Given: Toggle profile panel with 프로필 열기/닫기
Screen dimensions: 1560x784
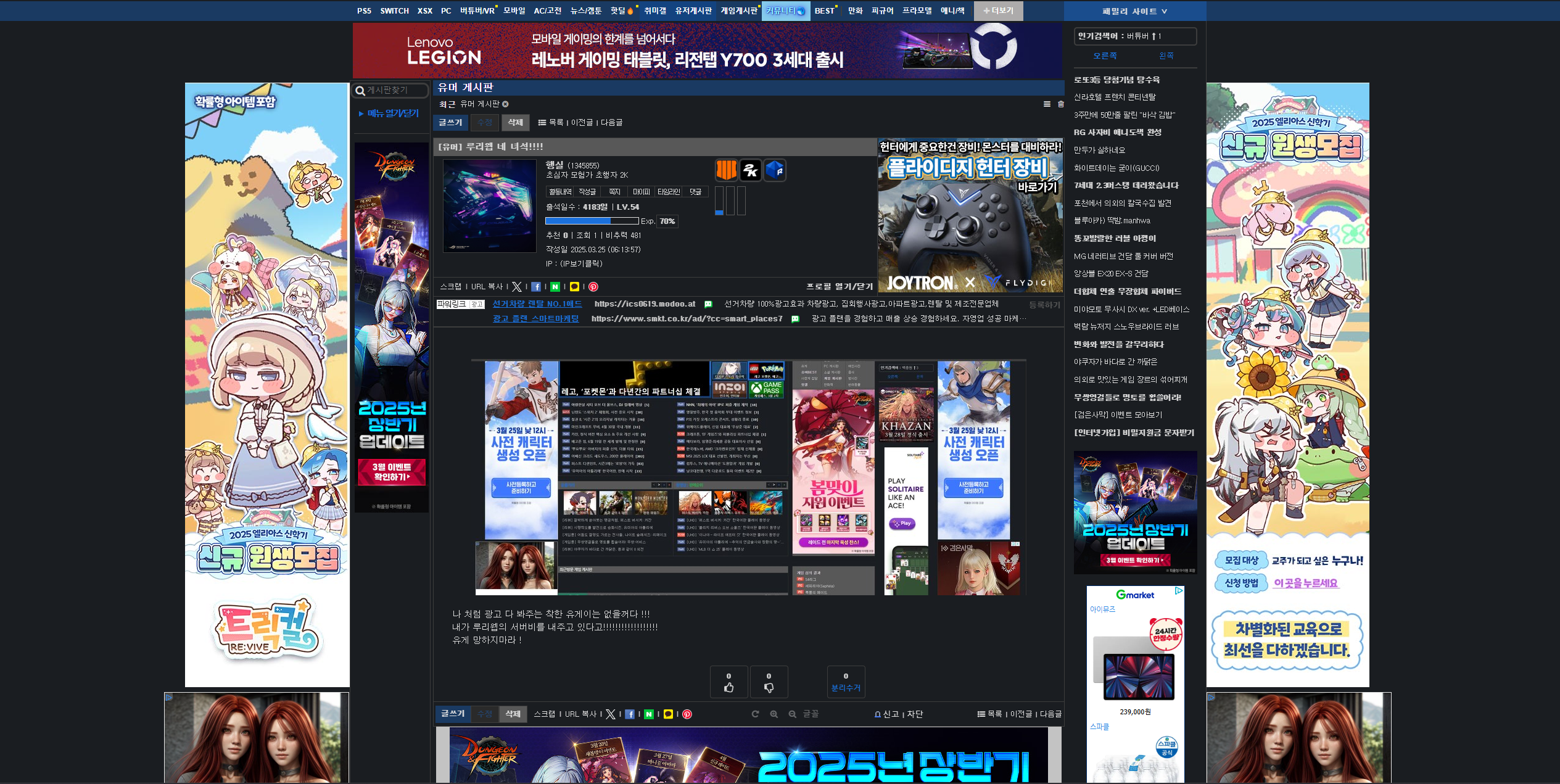Looking at the screenshot, I should pyautogui.click(x=839, y=287).
